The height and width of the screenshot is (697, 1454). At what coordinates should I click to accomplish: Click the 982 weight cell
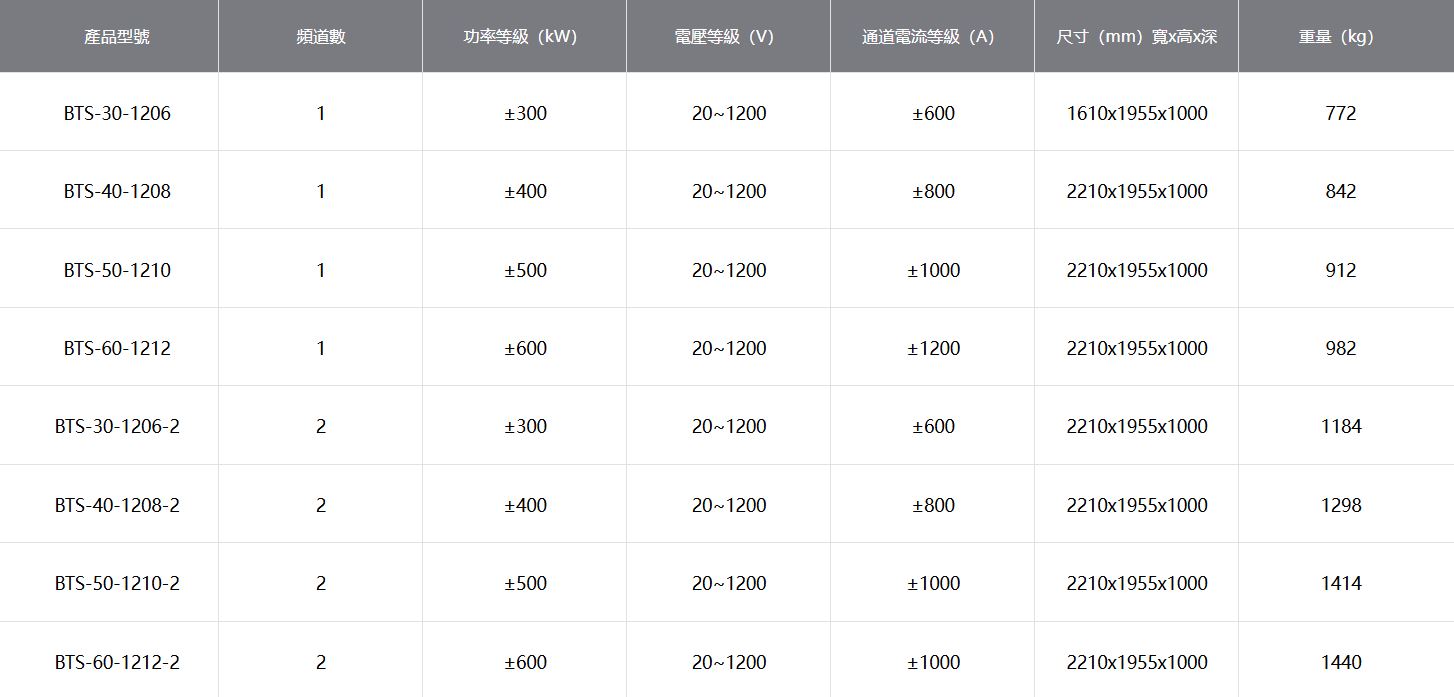pos(1340,348)
